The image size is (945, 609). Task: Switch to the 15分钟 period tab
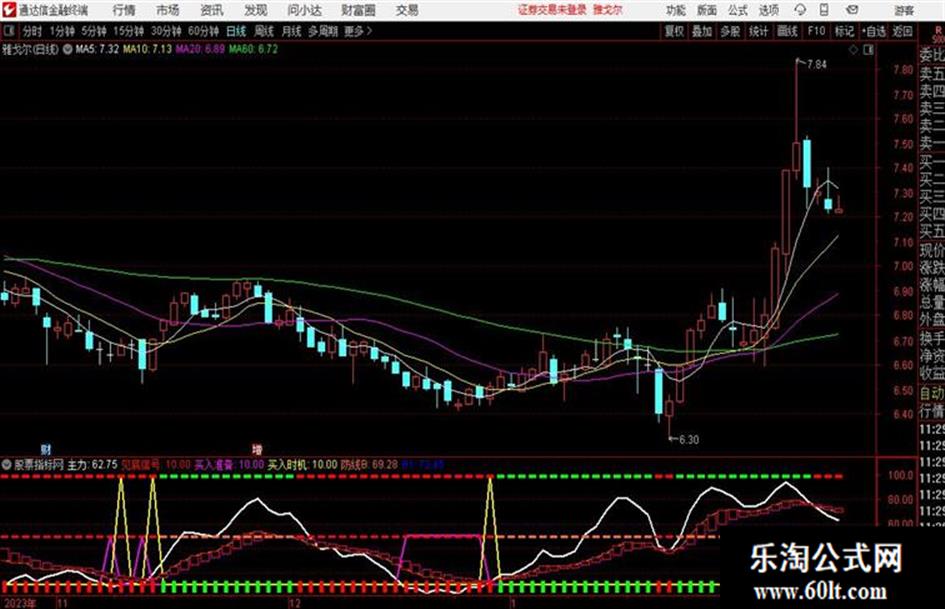(x=129, y=31)
